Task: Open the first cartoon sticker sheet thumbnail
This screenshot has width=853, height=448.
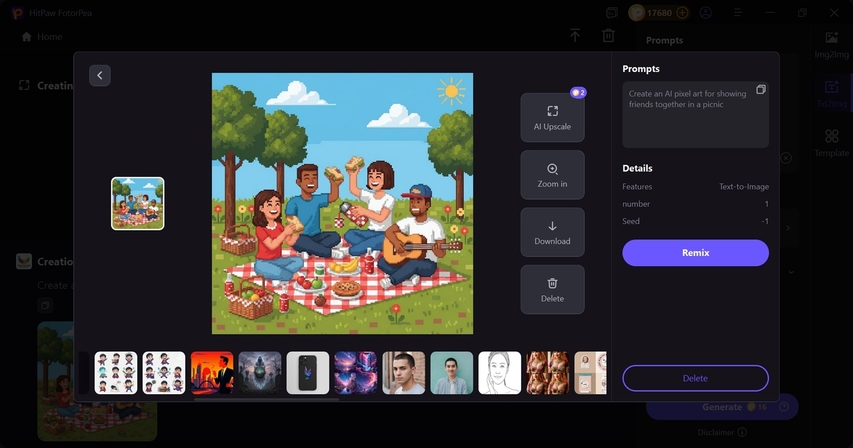Action: [116, 373]
